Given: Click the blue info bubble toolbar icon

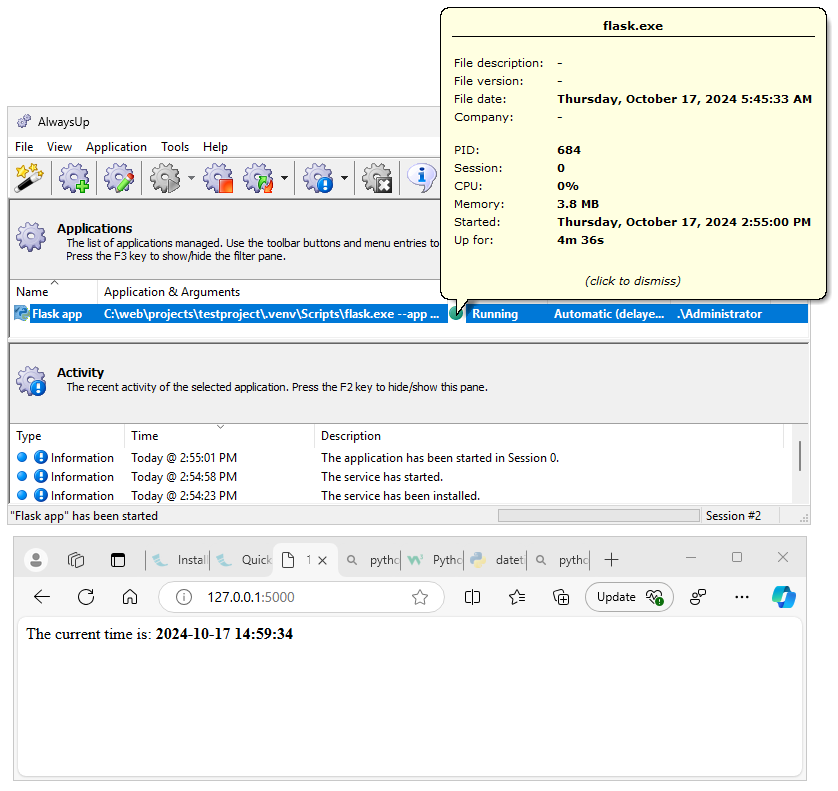Looking at the screenshot, I should 421,179.
